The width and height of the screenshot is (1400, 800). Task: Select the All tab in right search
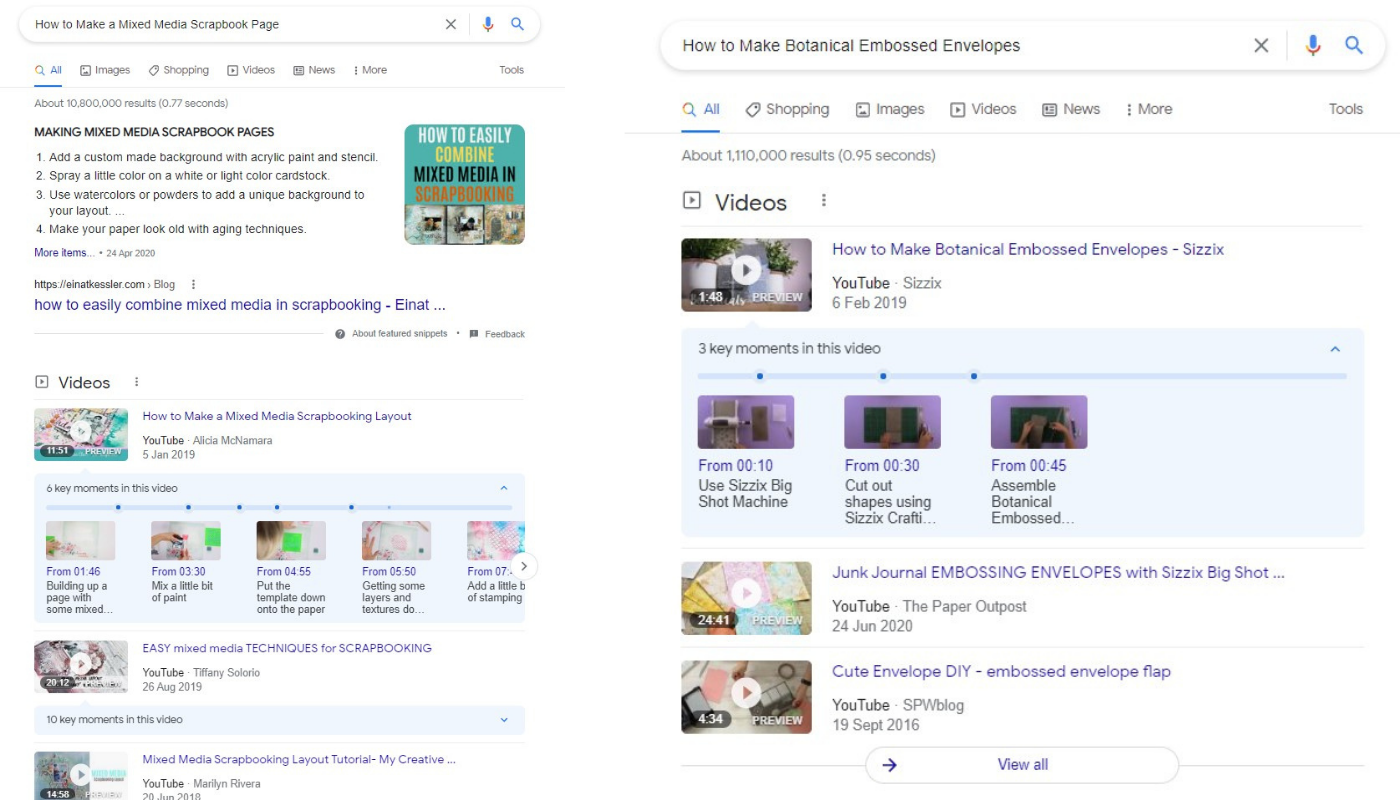[701, 109]
